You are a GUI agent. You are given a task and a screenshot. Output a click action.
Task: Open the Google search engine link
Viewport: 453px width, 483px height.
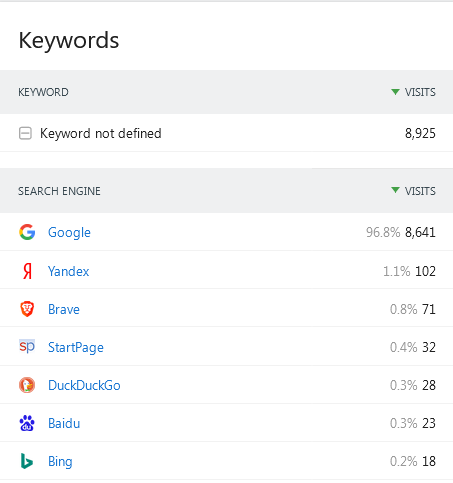[x=69, y=232]
